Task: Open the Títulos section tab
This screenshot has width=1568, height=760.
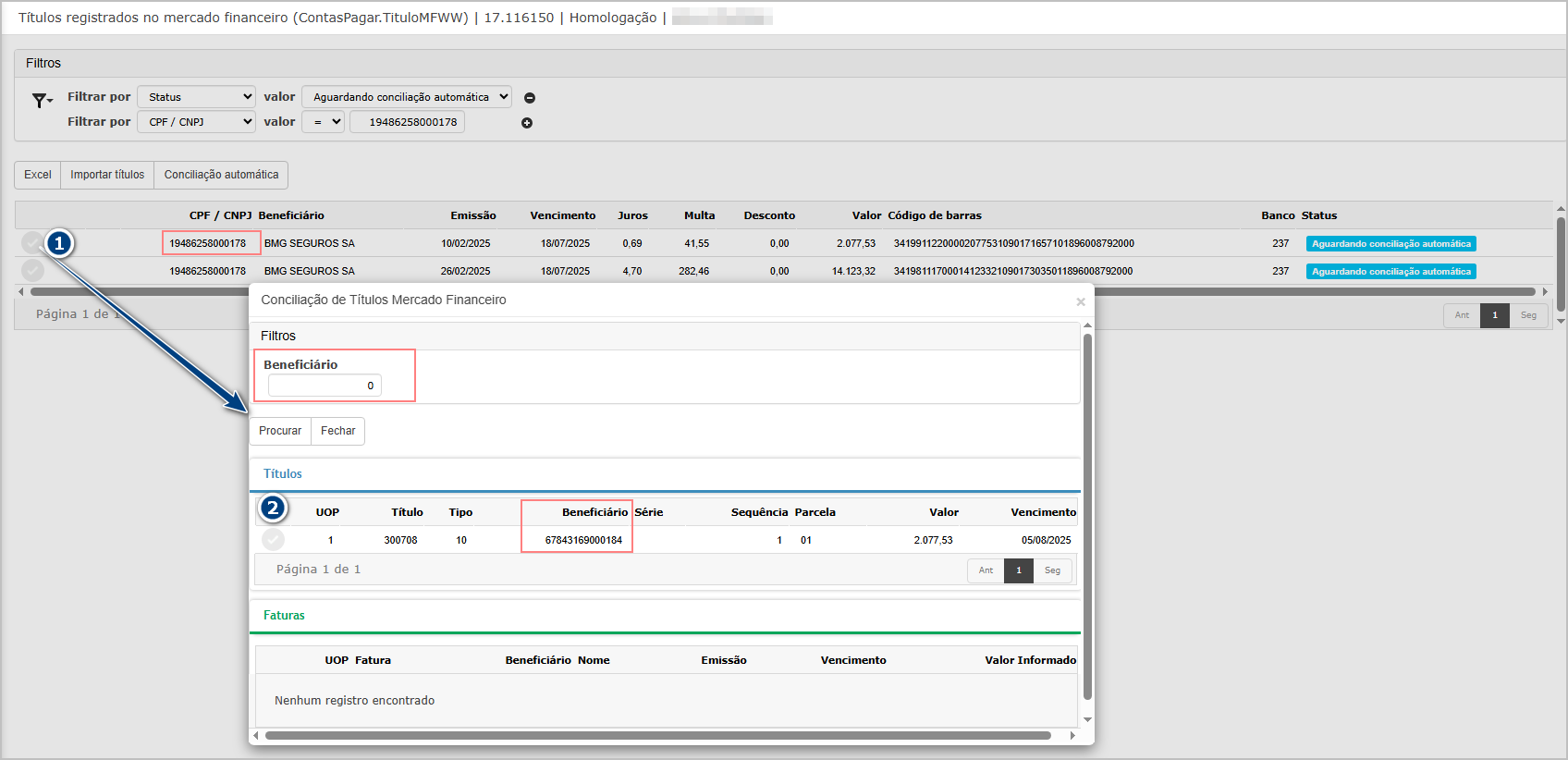Action: (283, 473)
